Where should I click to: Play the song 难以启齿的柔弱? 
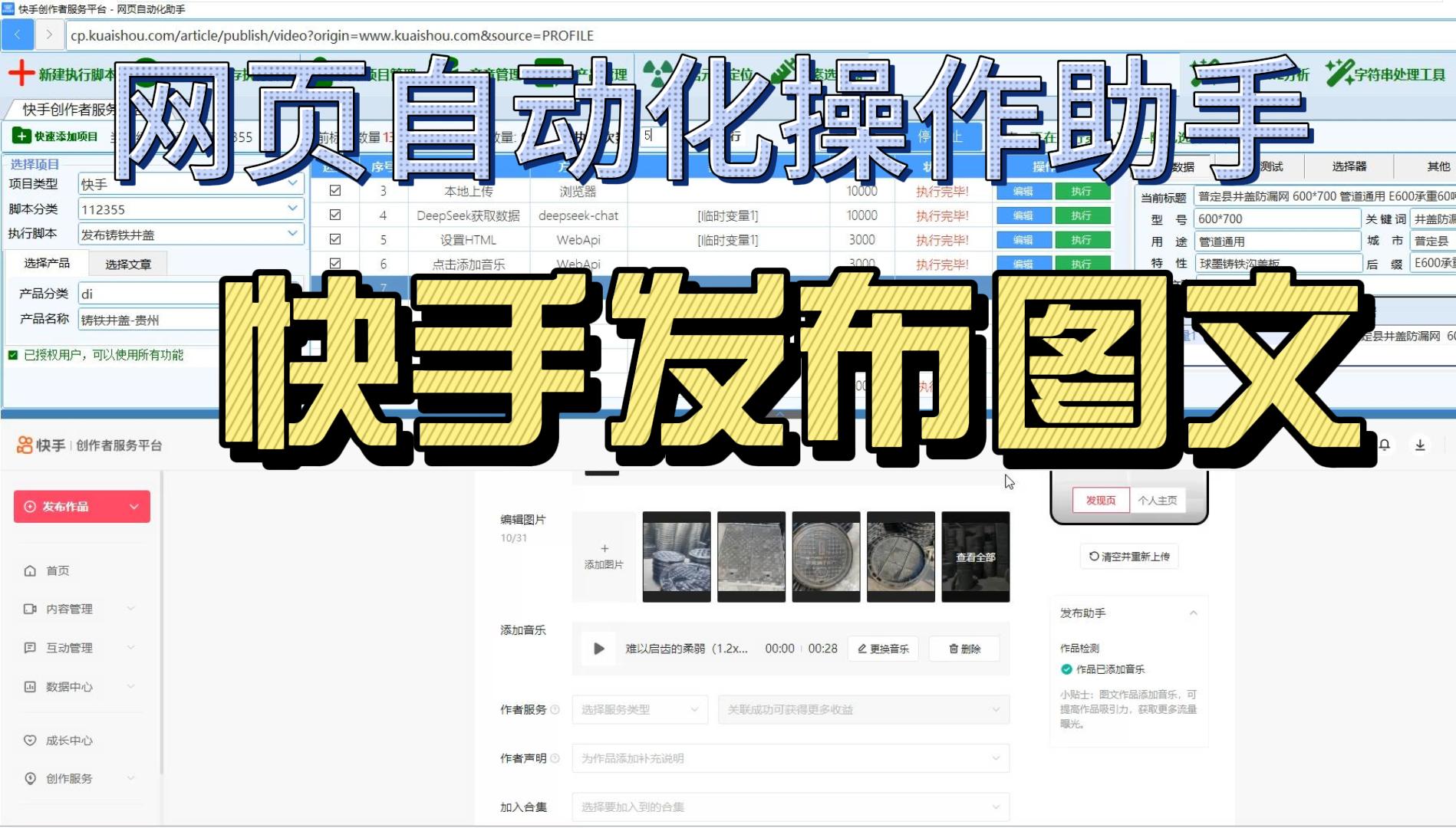coord(598,648)
